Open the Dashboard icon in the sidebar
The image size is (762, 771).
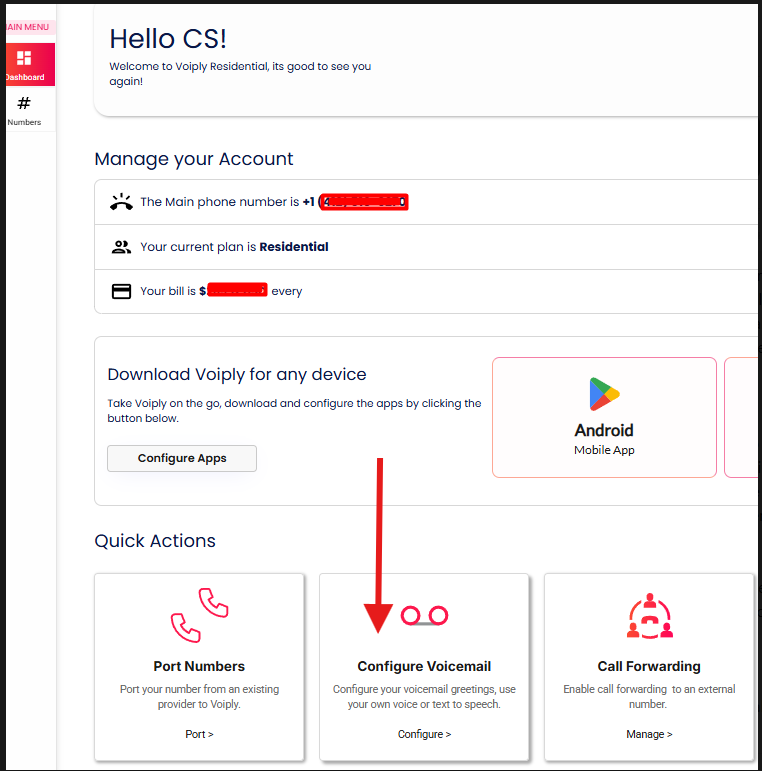point(24,59)
